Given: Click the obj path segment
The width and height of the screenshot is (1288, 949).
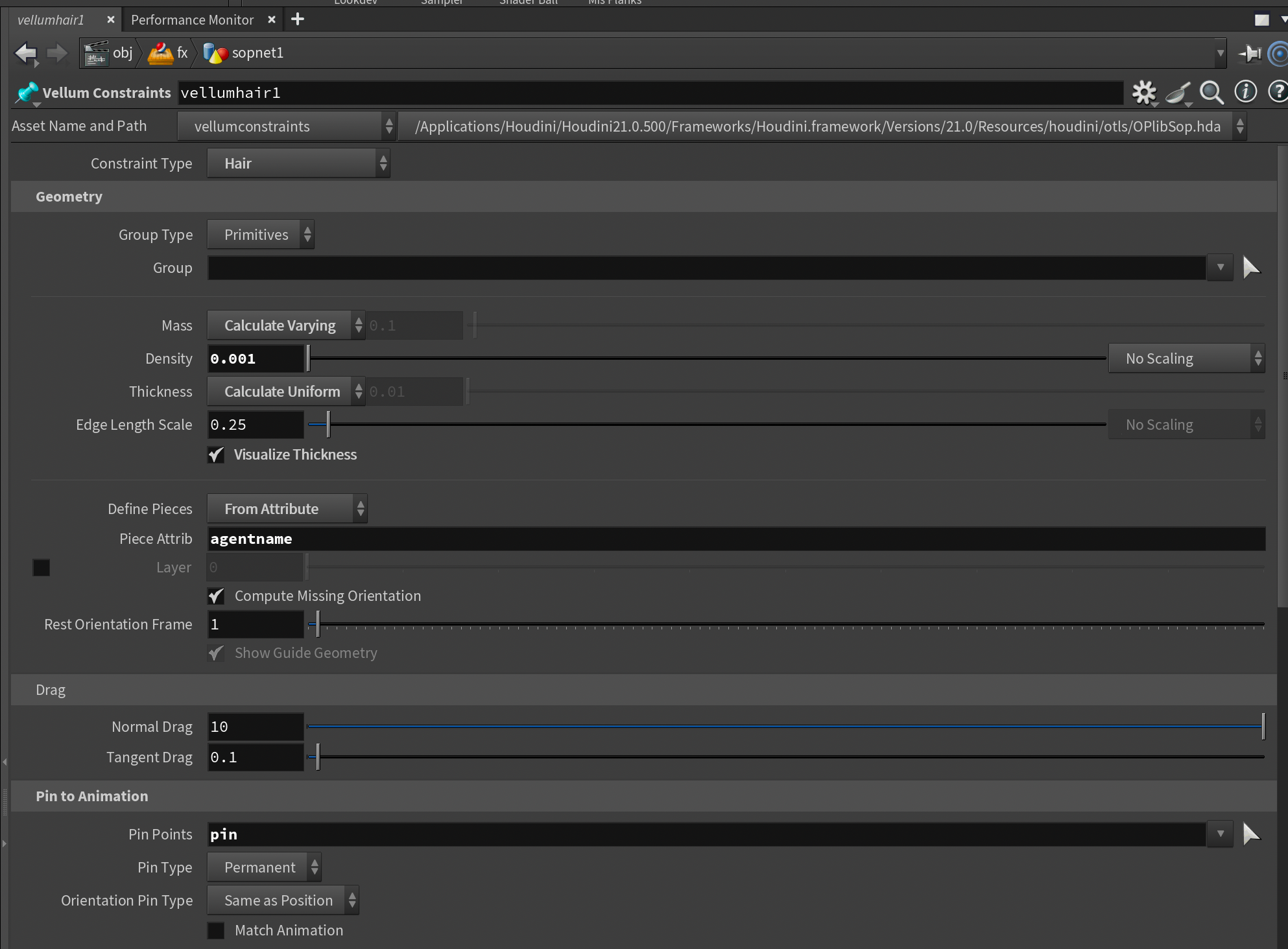Looking at the screenshot, I should pyautogui.click(x=122, y=53).
